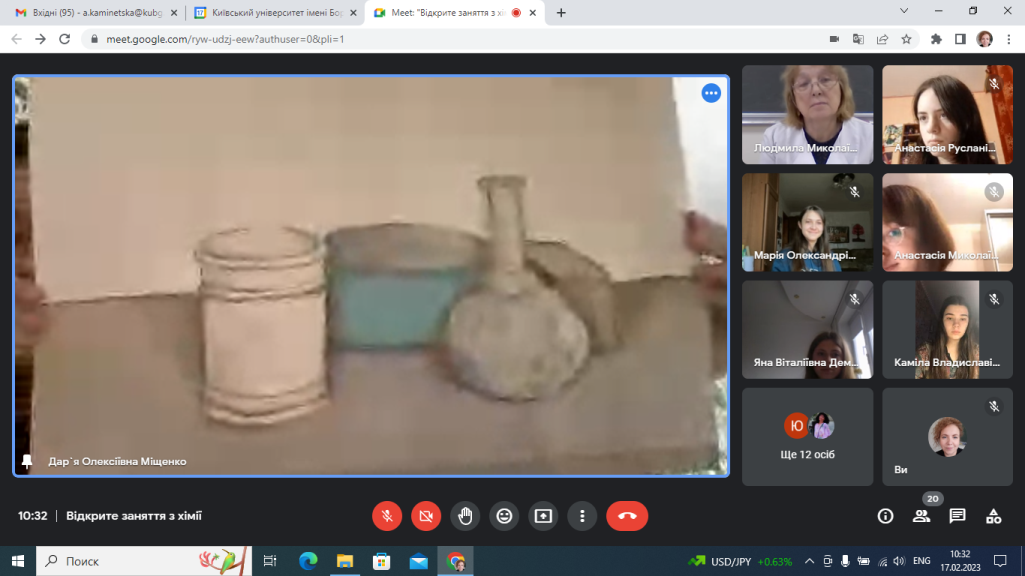1025x576 pixels.
Task: Click the Поиск taskbar search box
Action: tap(144, 561)
